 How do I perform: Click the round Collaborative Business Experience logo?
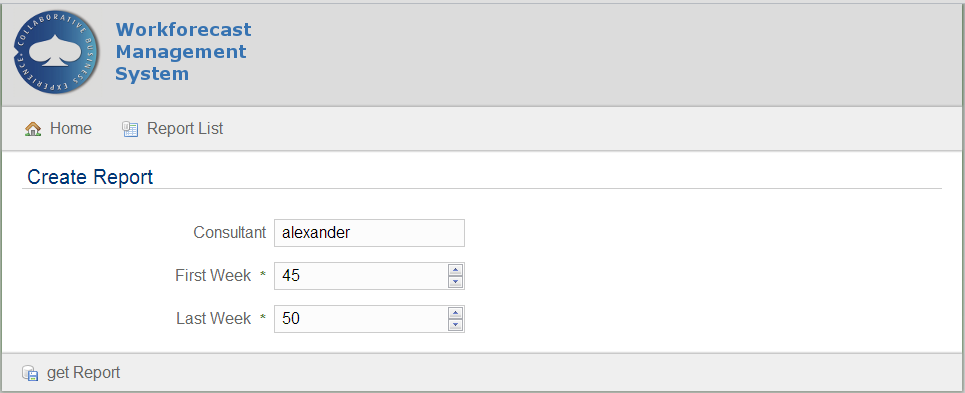(56, 52)
